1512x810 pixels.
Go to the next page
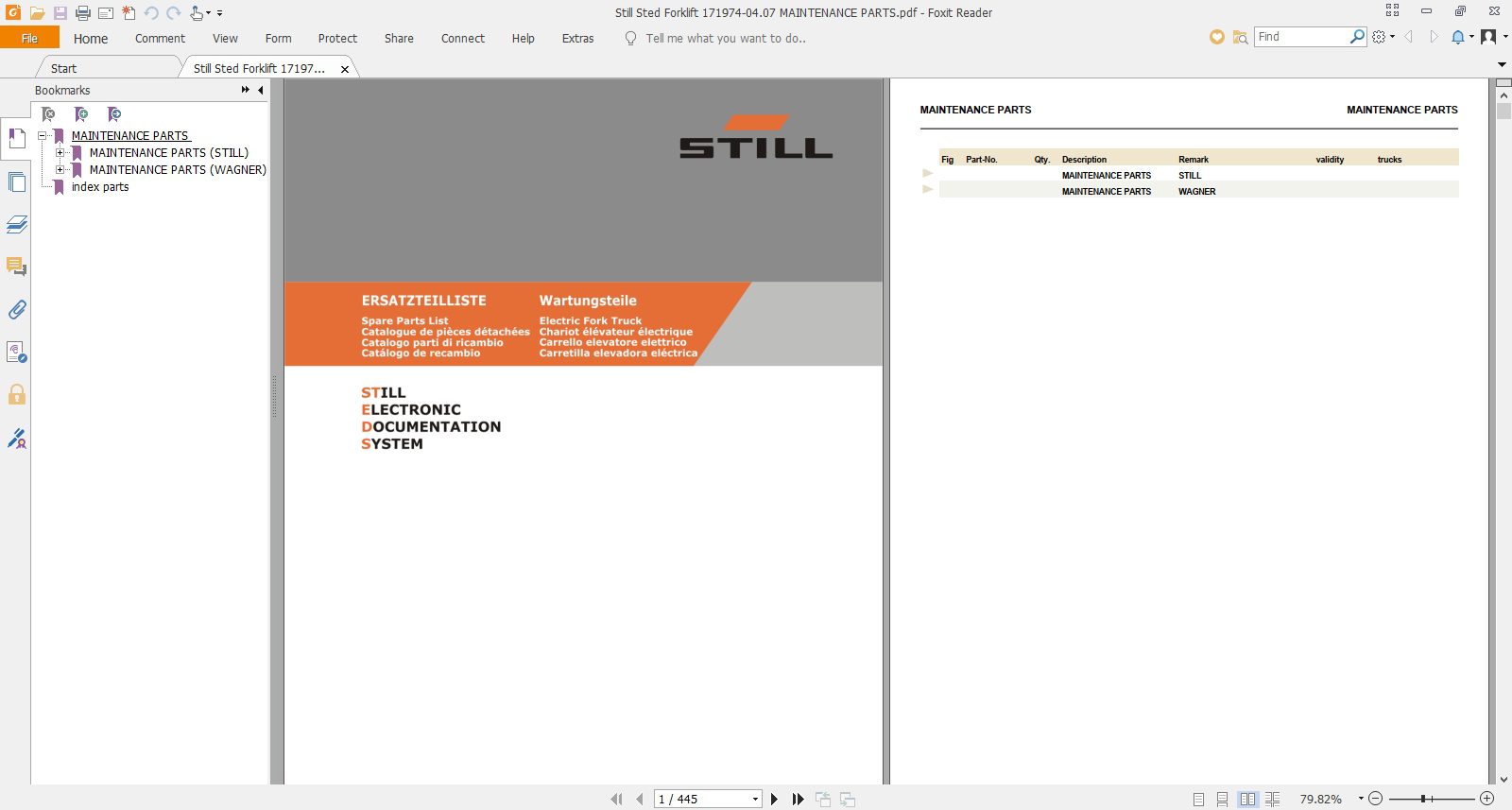tap(774, 800)
